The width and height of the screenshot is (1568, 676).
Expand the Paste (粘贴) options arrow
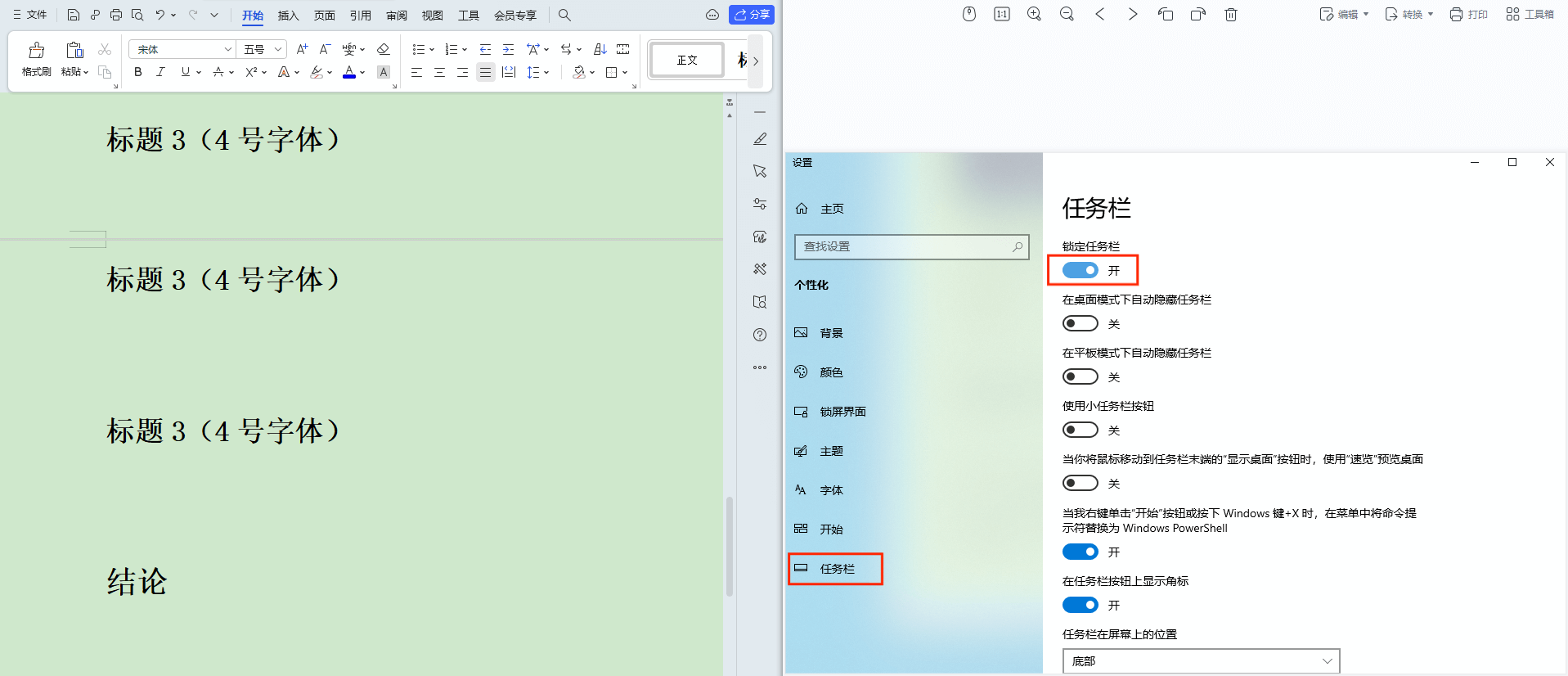pos(85,72)
